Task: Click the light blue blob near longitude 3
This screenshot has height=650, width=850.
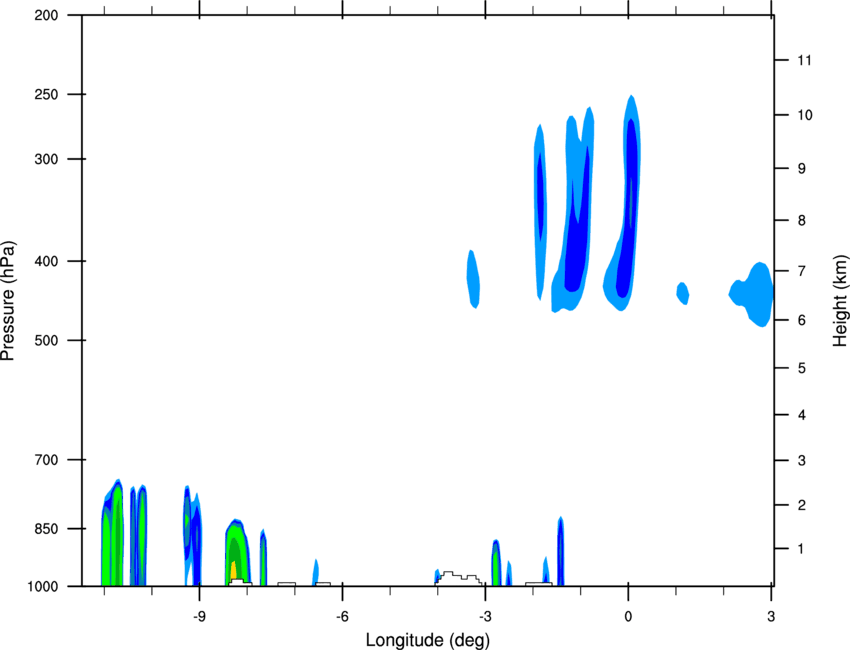Action: pos(752,294)
